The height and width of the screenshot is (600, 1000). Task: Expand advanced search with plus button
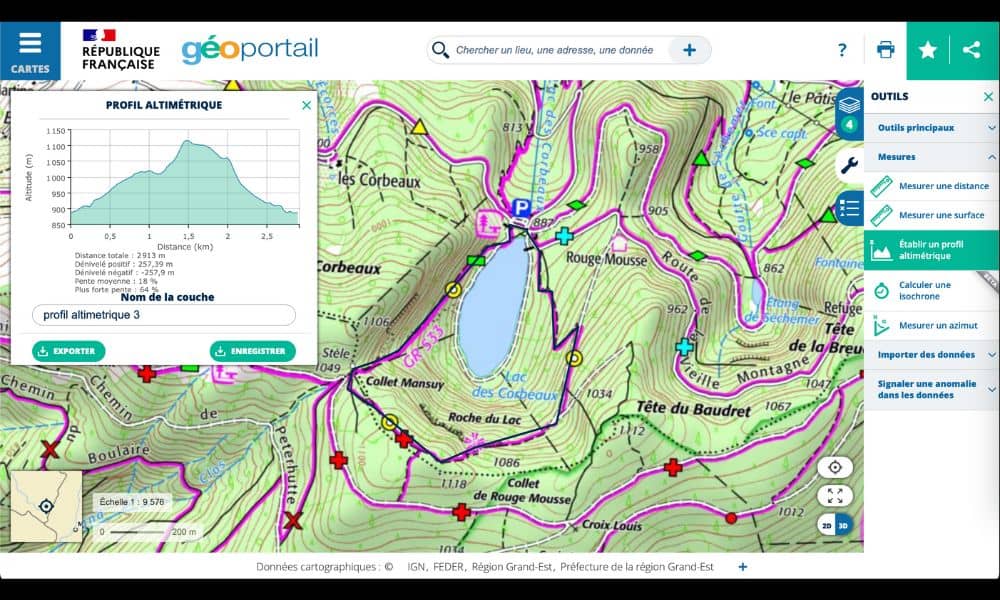(689, 50)
